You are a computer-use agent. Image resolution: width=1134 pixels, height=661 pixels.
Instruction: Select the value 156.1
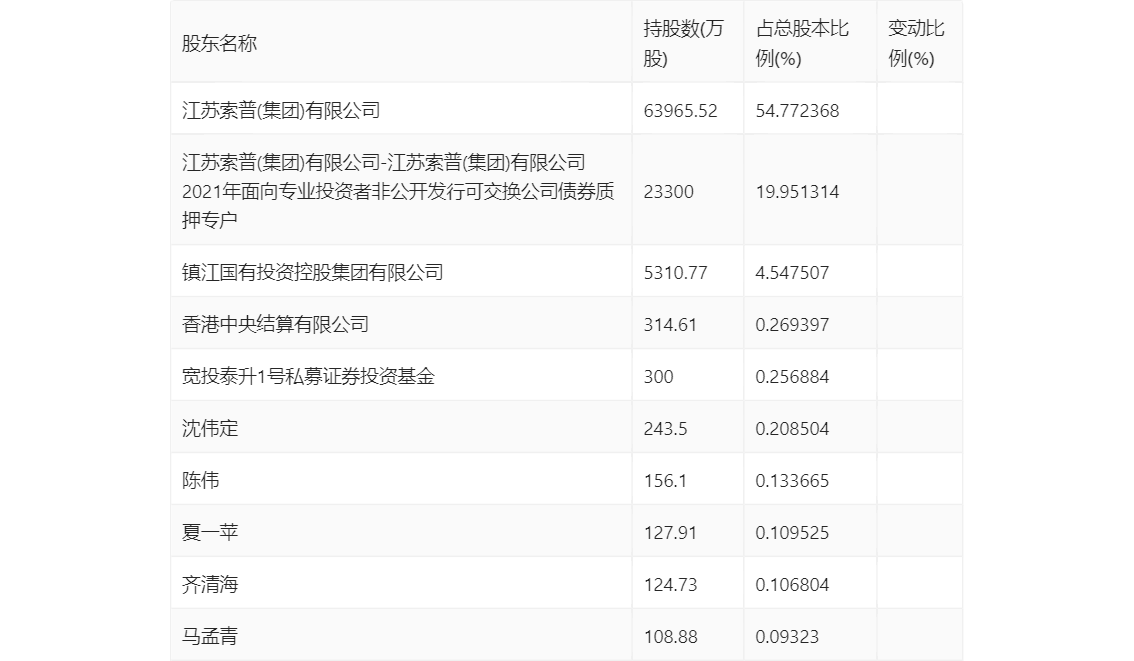(x=665, y=481)
